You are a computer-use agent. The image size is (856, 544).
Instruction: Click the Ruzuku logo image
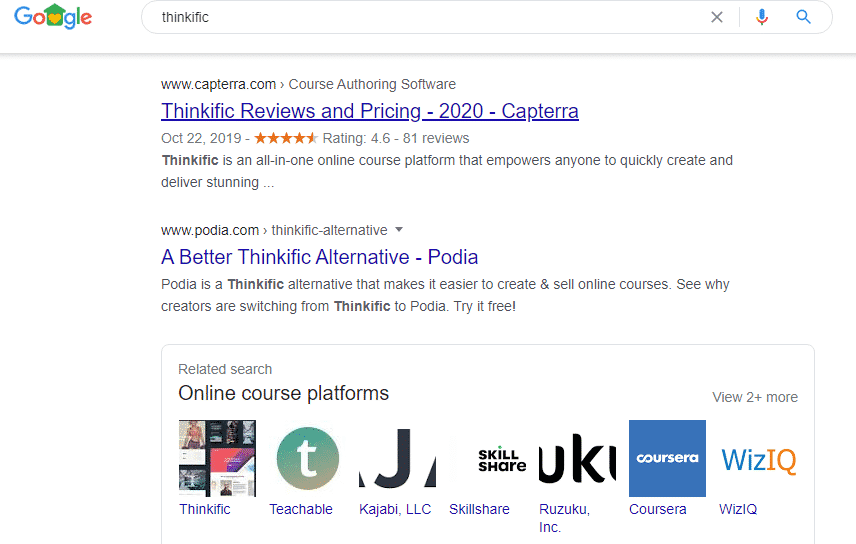click(x=577, y=458)
